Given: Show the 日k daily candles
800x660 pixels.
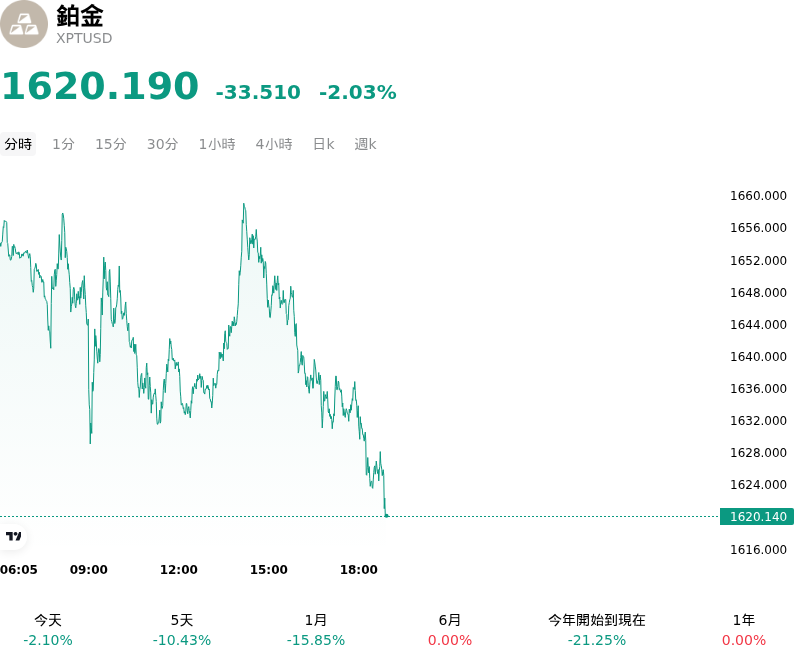Looking at the screenshot, I should click(323, 144).
